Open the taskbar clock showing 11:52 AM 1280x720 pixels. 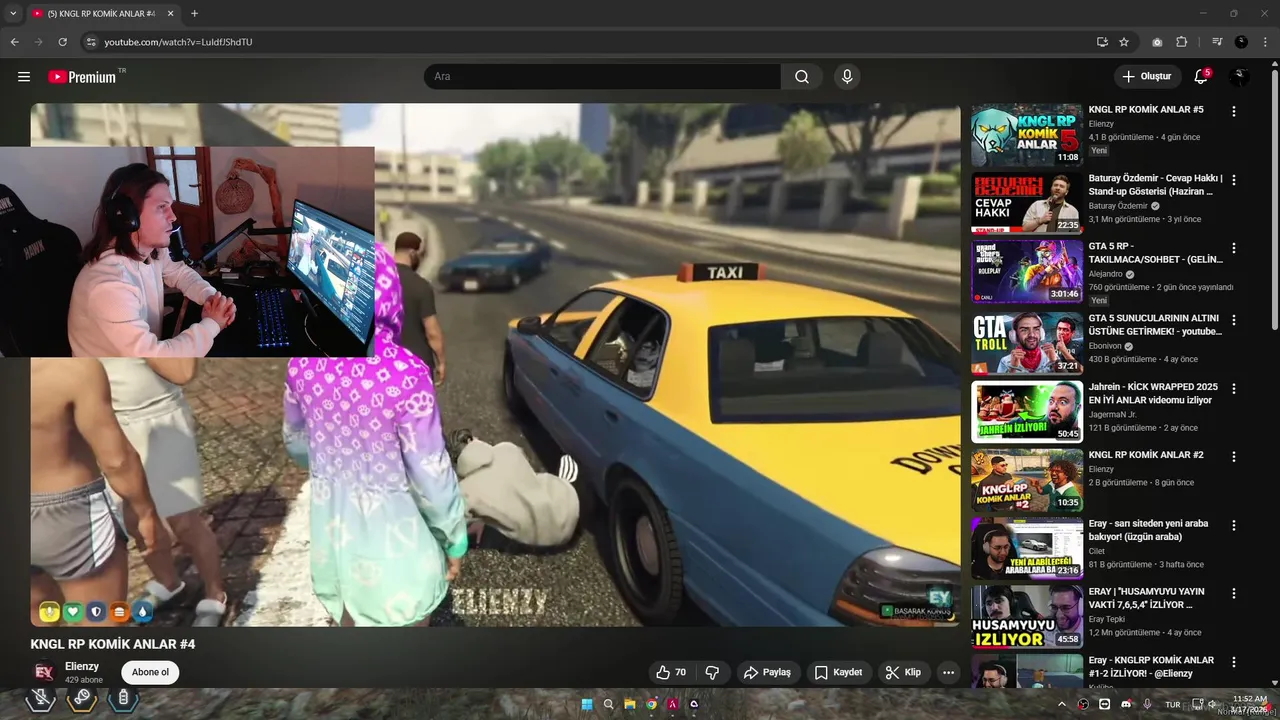pyautogui.click(x=1249, y=704)
